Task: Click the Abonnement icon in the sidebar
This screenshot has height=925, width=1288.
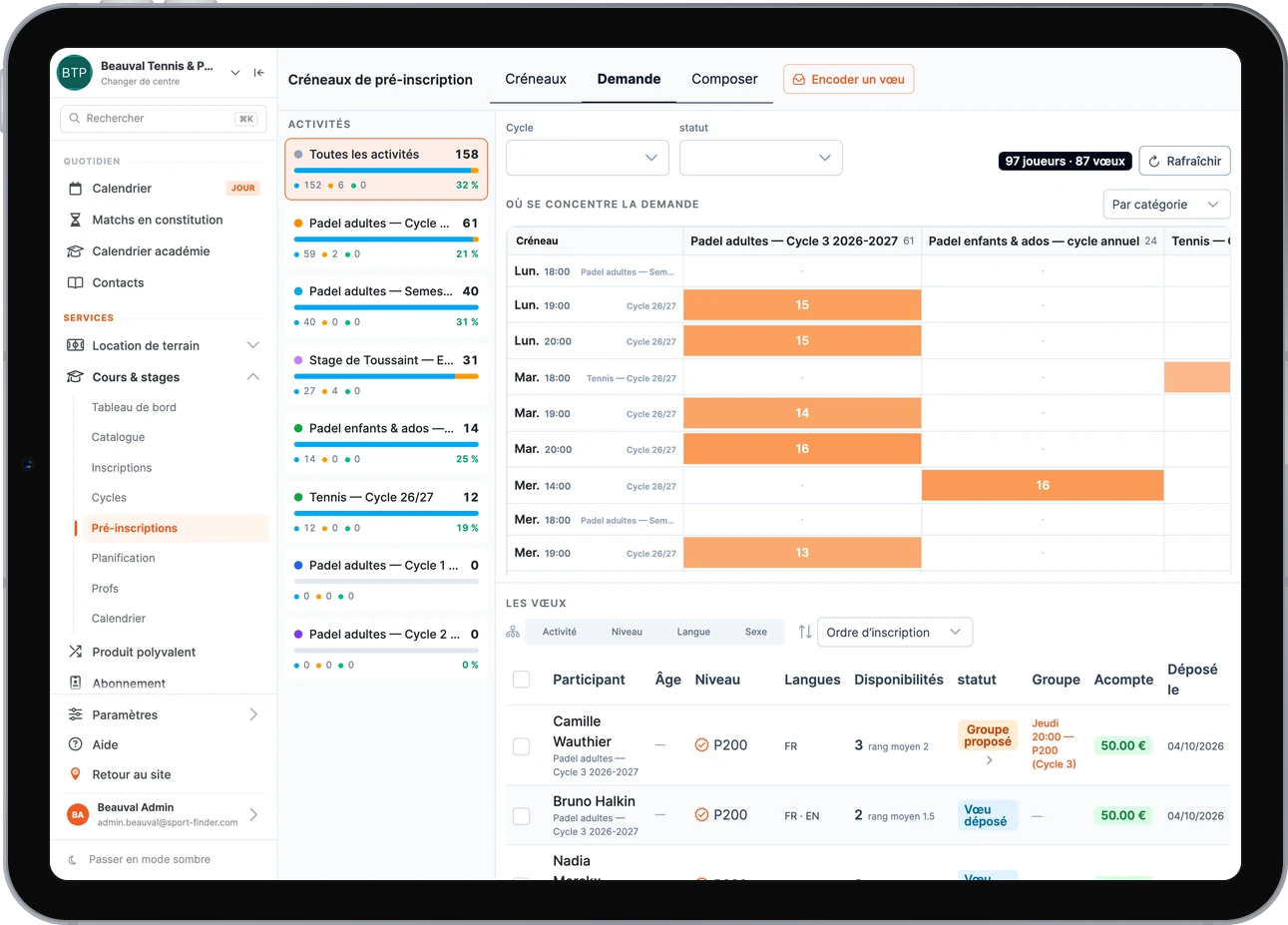Action: [75, 684]
